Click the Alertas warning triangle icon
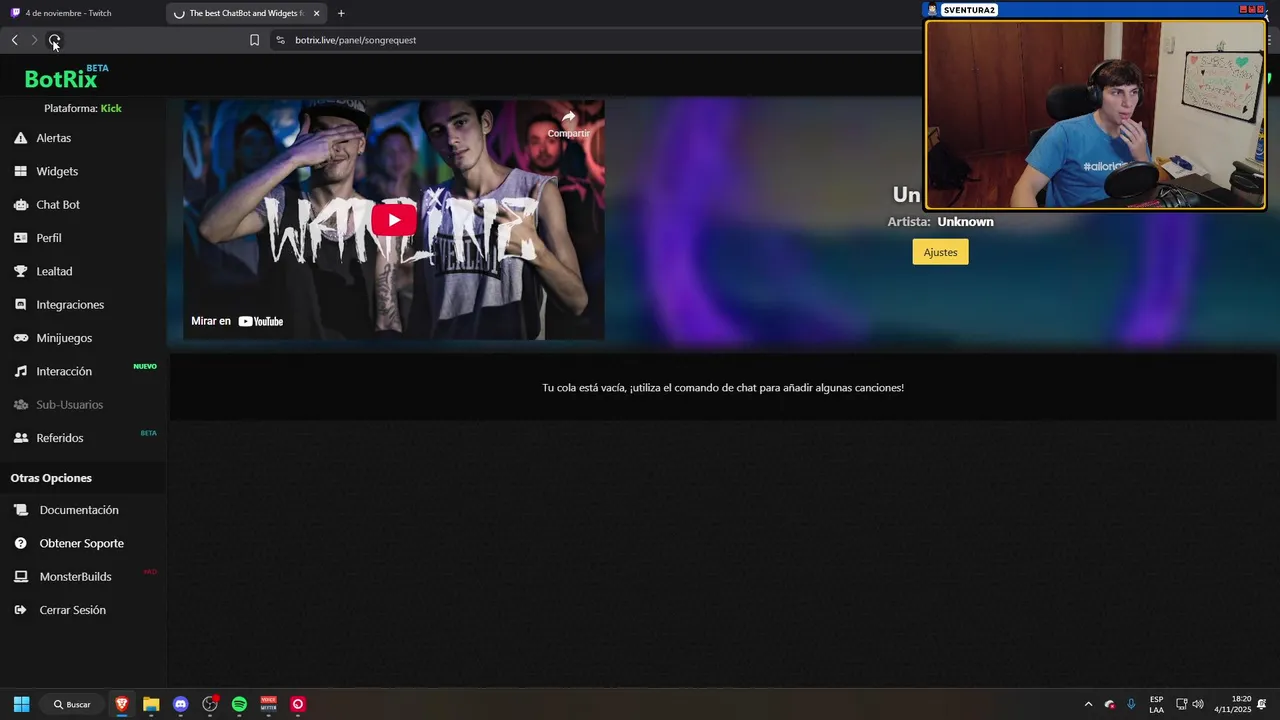The image size is (1280, 720). point(20,138)
